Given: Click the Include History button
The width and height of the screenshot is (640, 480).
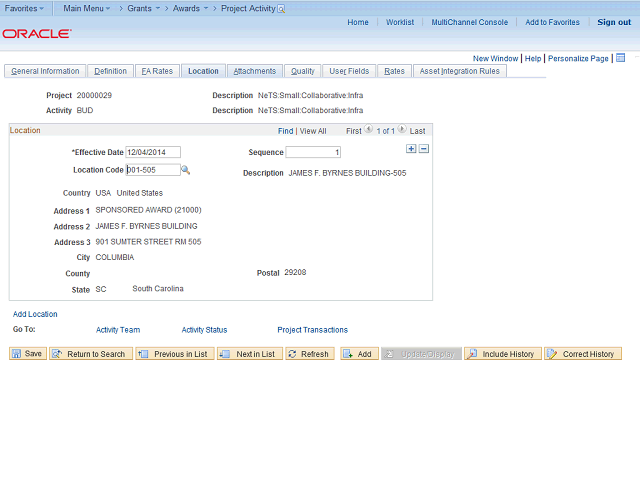Looking at the screenshot, I should [503, 353].
